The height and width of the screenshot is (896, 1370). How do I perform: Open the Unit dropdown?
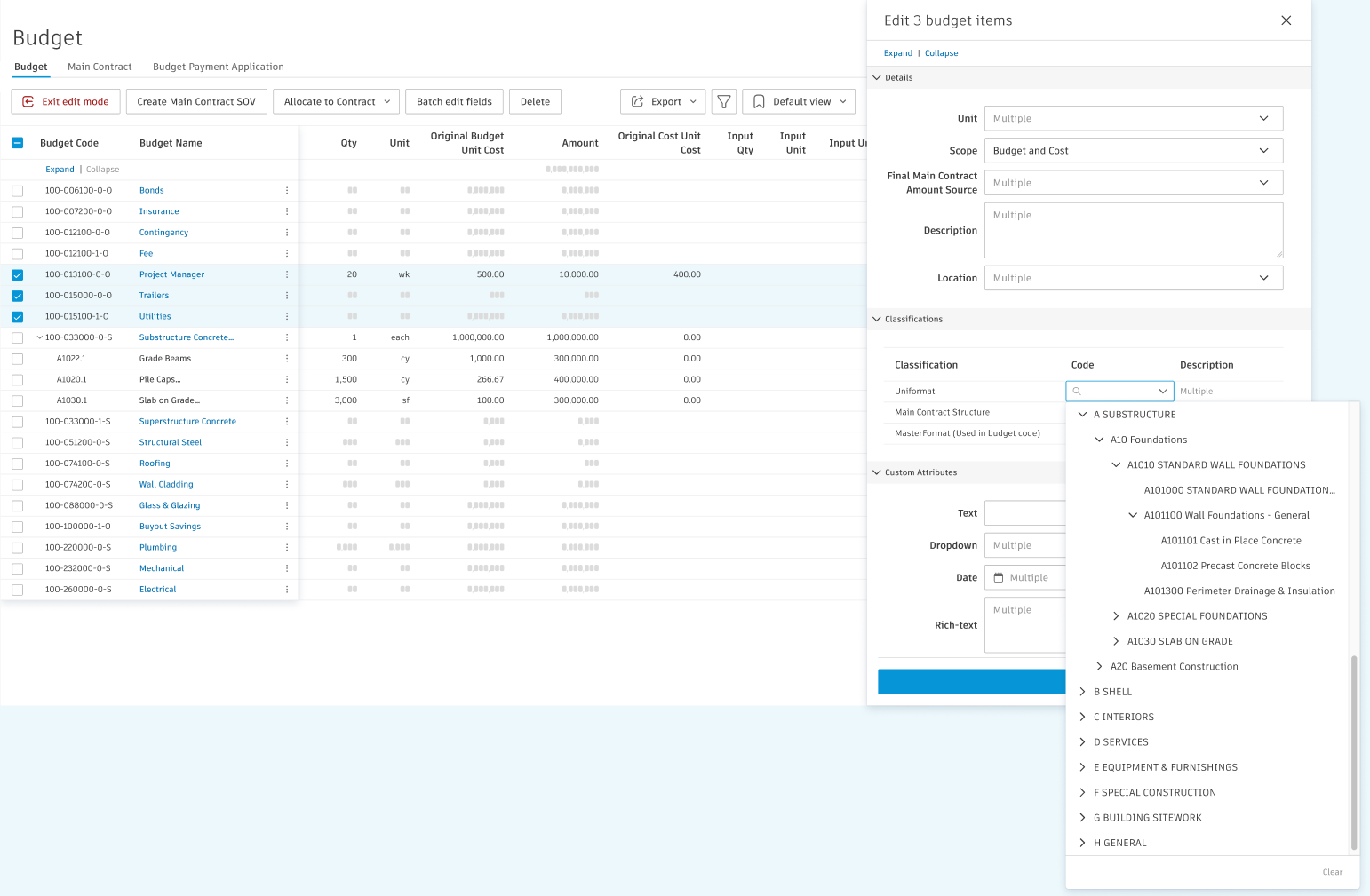tap(1134, 119)
